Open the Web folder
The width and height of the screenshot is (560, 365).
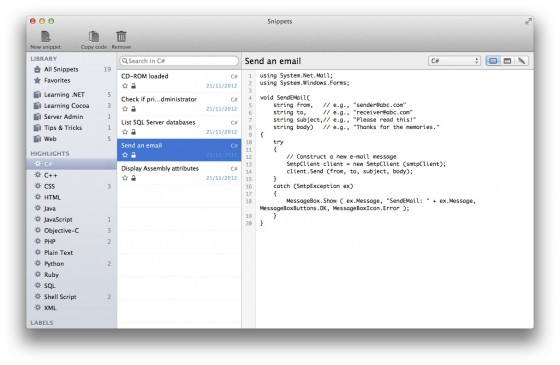click(x=72, y=139)
